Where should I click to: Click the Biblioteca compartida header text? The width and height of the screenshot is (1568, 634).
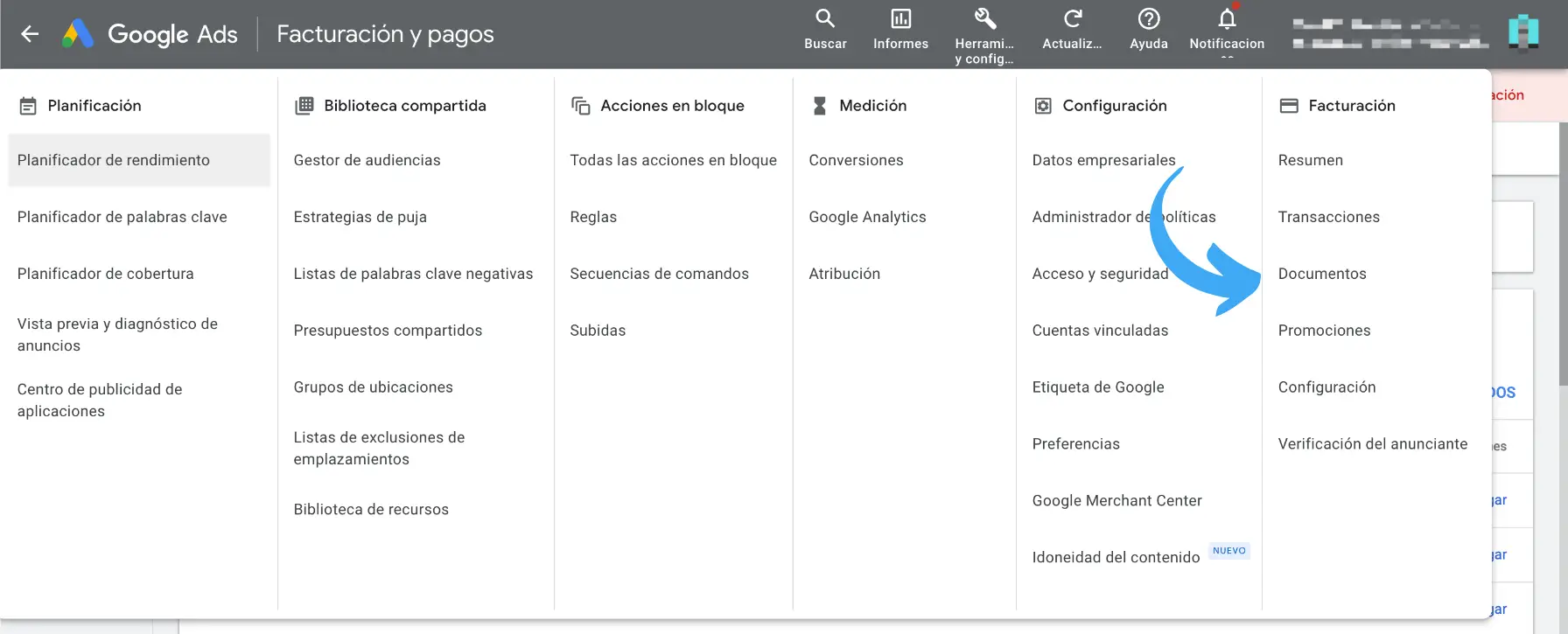tap(404, 106)
